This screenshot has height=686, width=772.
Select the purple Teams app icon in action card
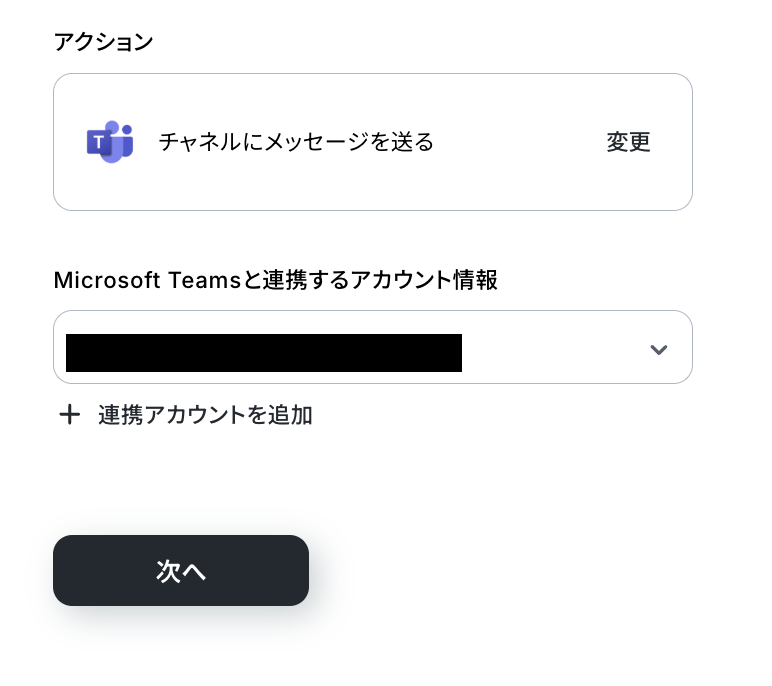[x=110, y=142]
